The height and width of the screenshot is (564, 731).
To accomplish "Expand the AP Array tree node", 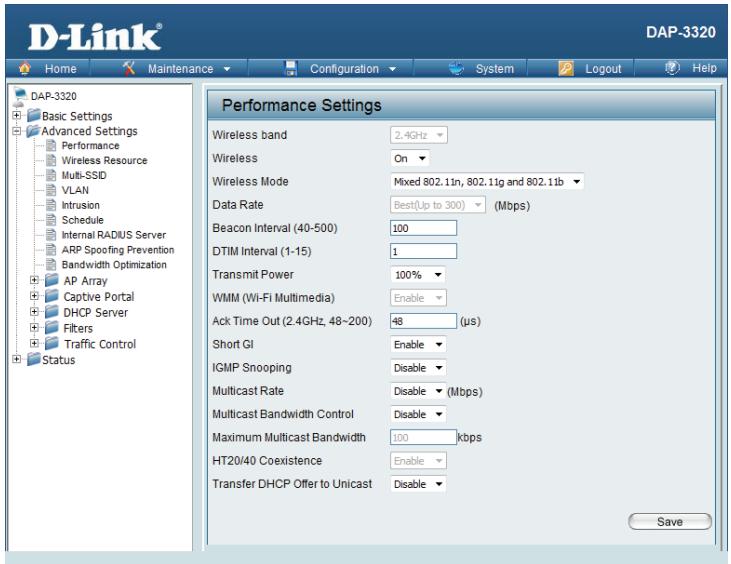I will (x=34, y=280).
